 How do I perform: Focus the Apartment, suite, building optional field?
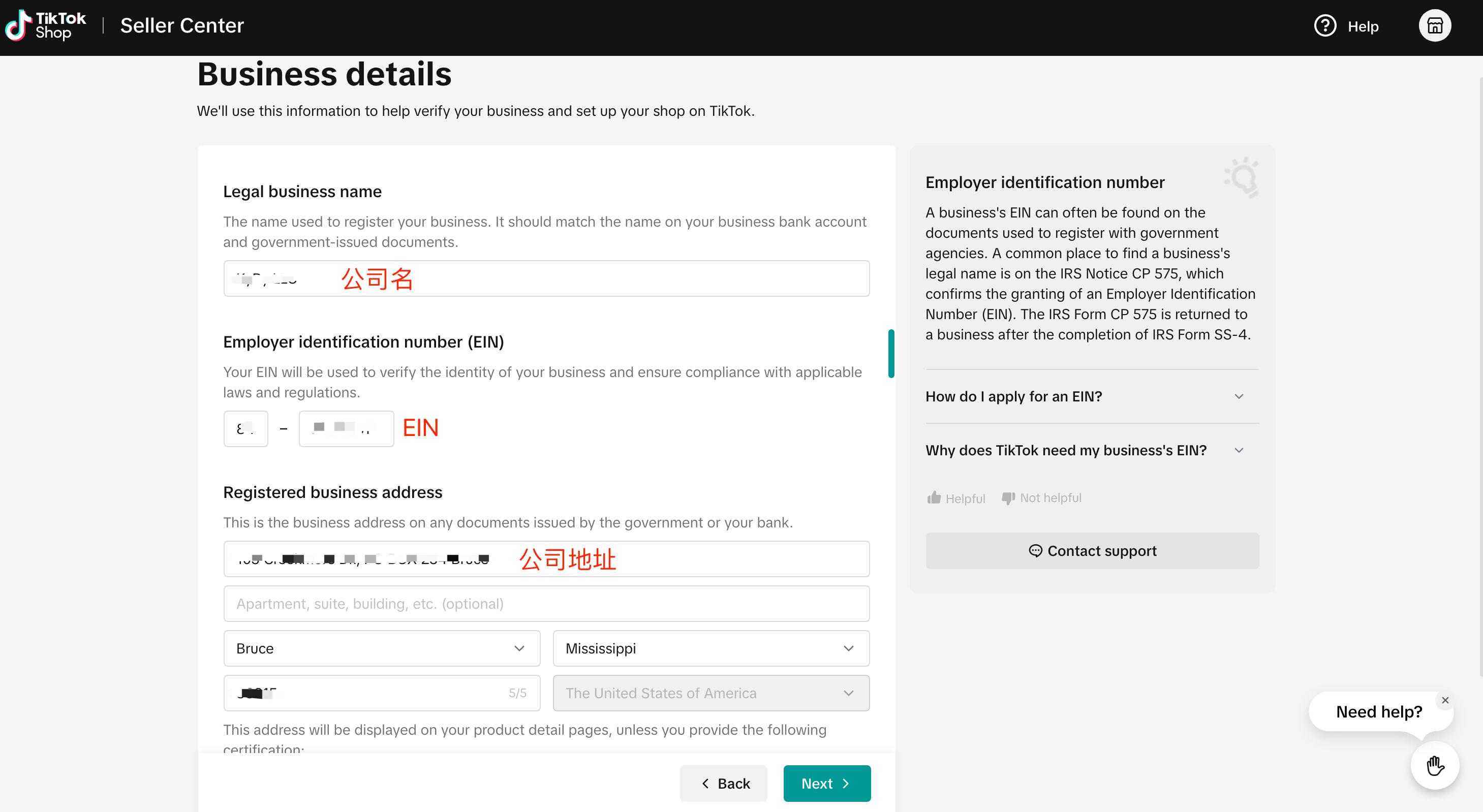coord(546,604)
